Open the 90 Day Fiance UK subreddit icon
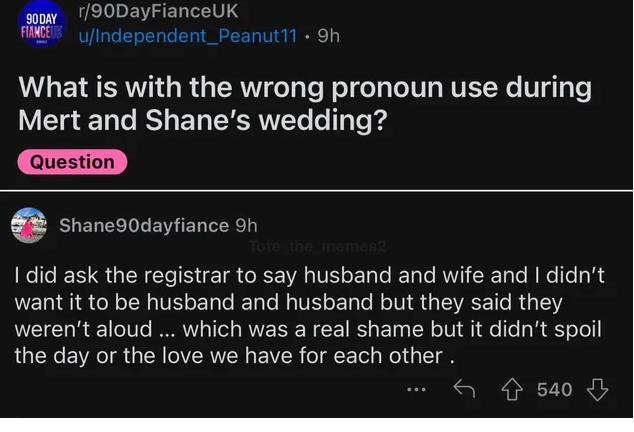 pos(38,25)
